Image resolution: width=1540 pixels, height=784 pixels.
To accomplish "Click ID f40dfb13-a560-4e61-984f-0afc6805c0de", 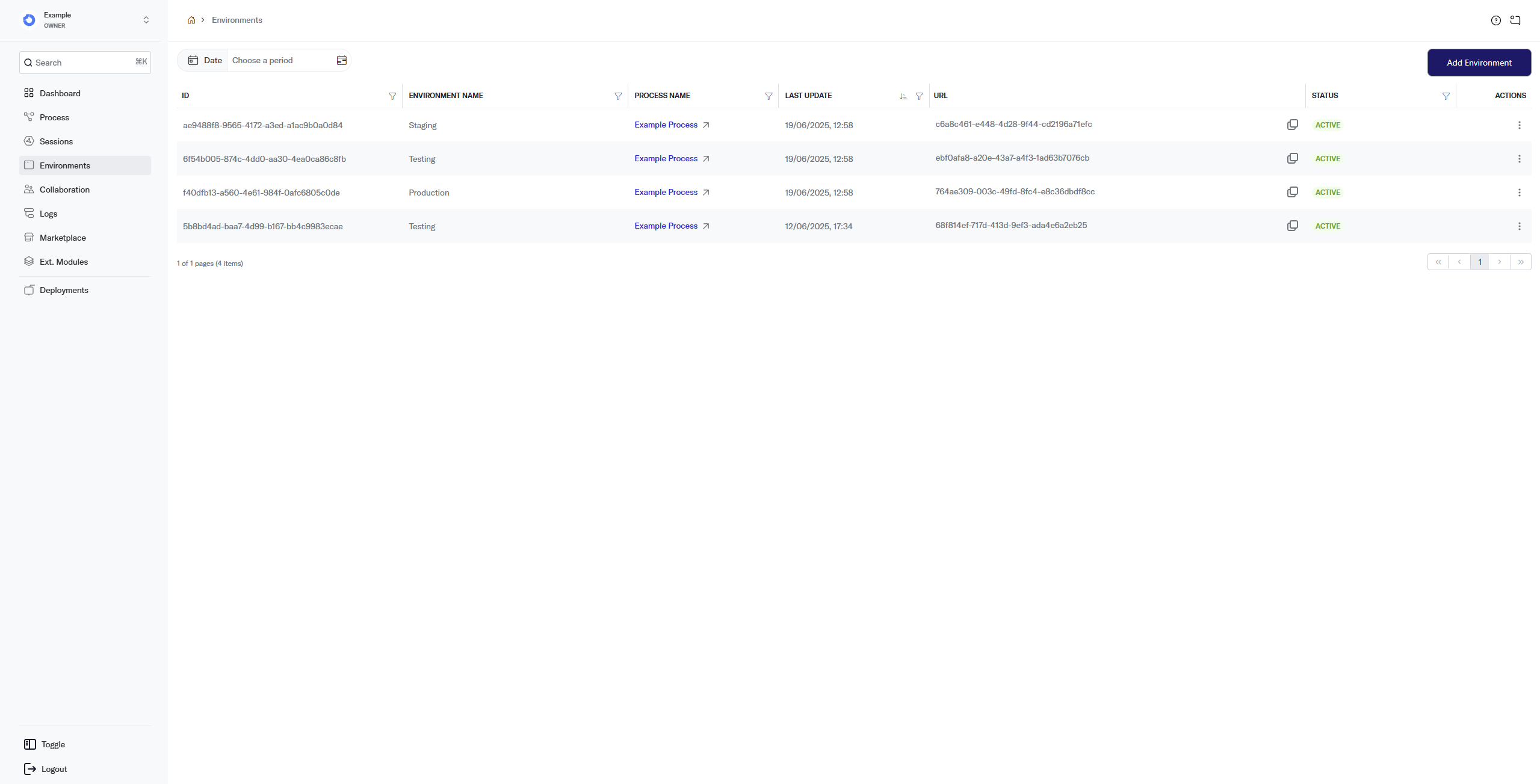I will (261, 193).
